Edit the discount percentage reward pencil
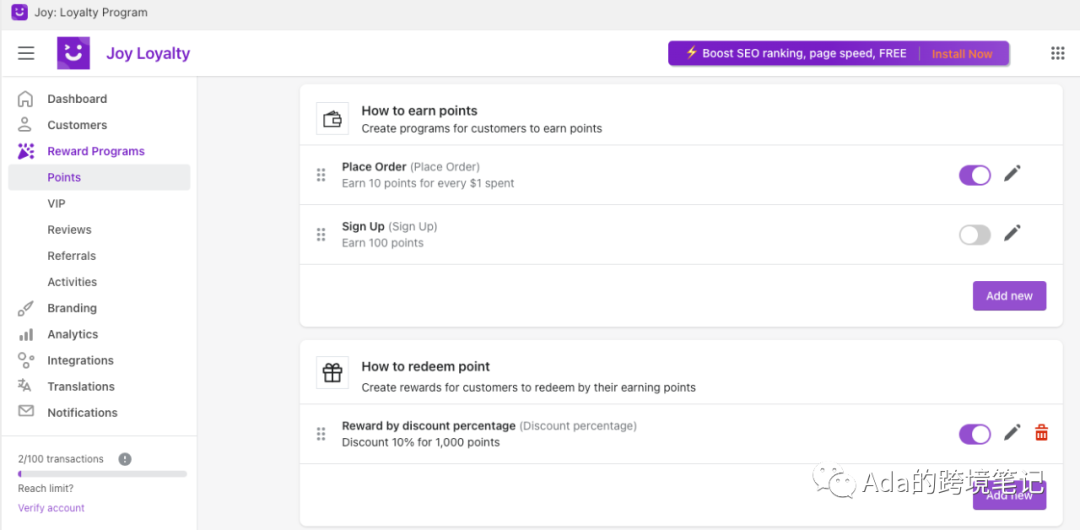1080x530 pixels. 1012,433
